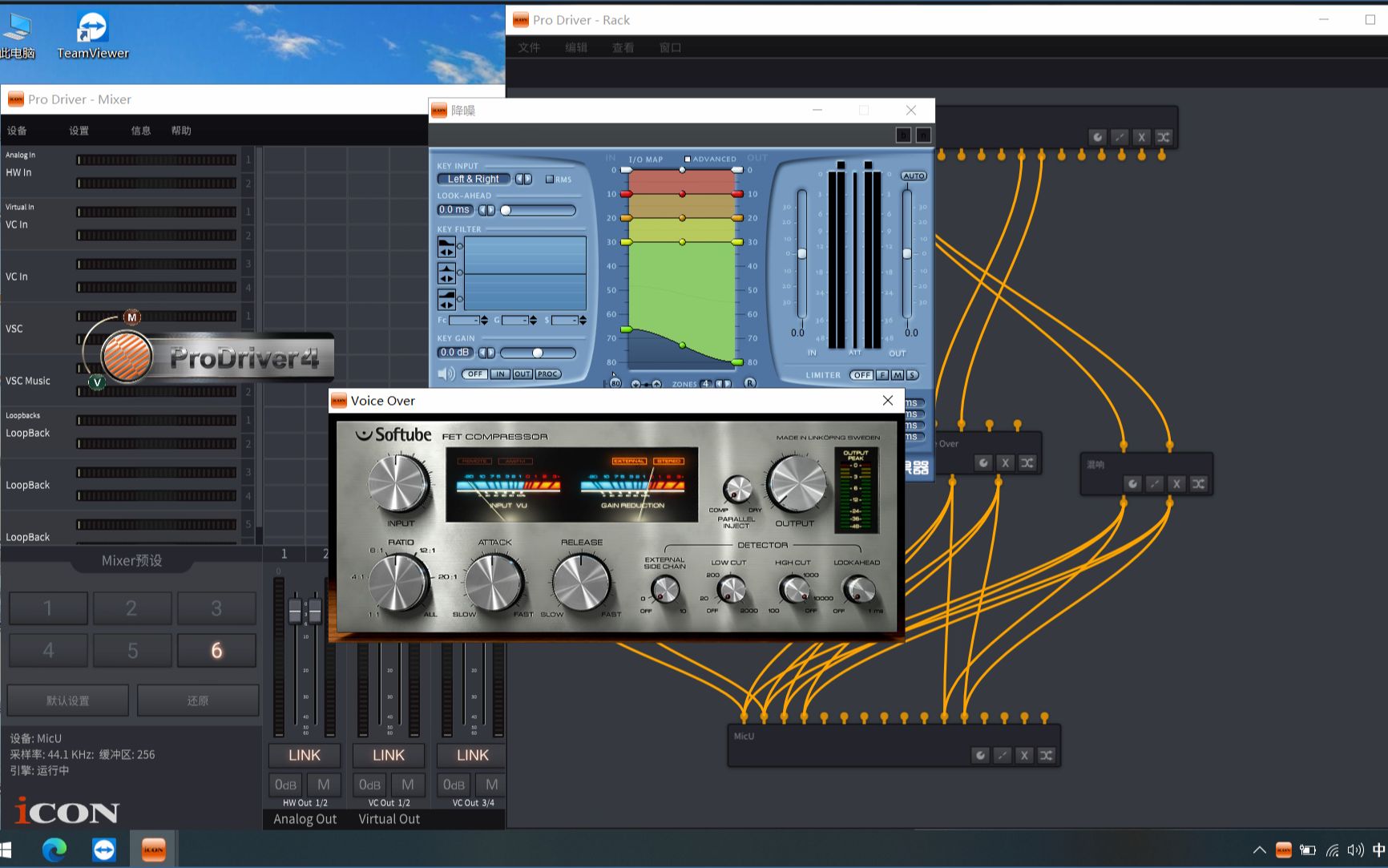Click the LINK button under Analog Out

click(305, 755)
